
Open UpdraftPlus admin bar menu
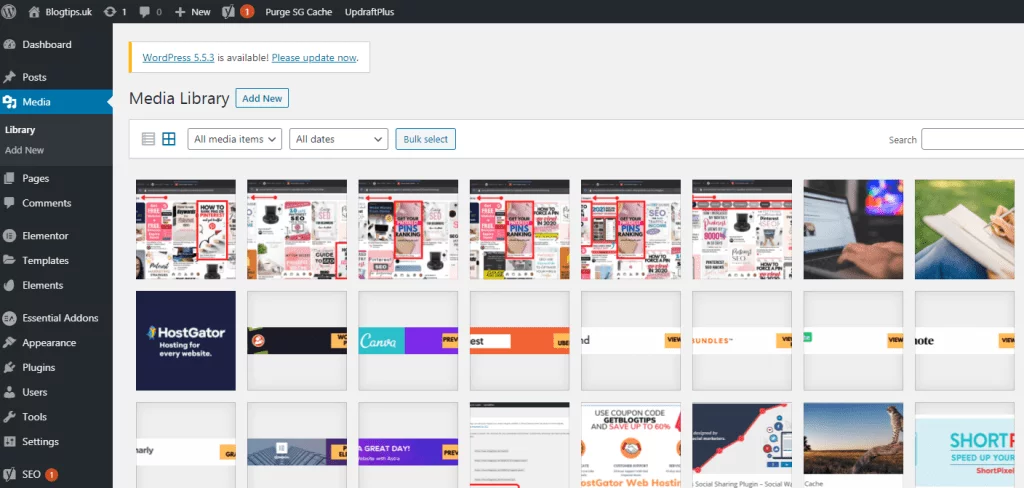(x=370, y=12)
